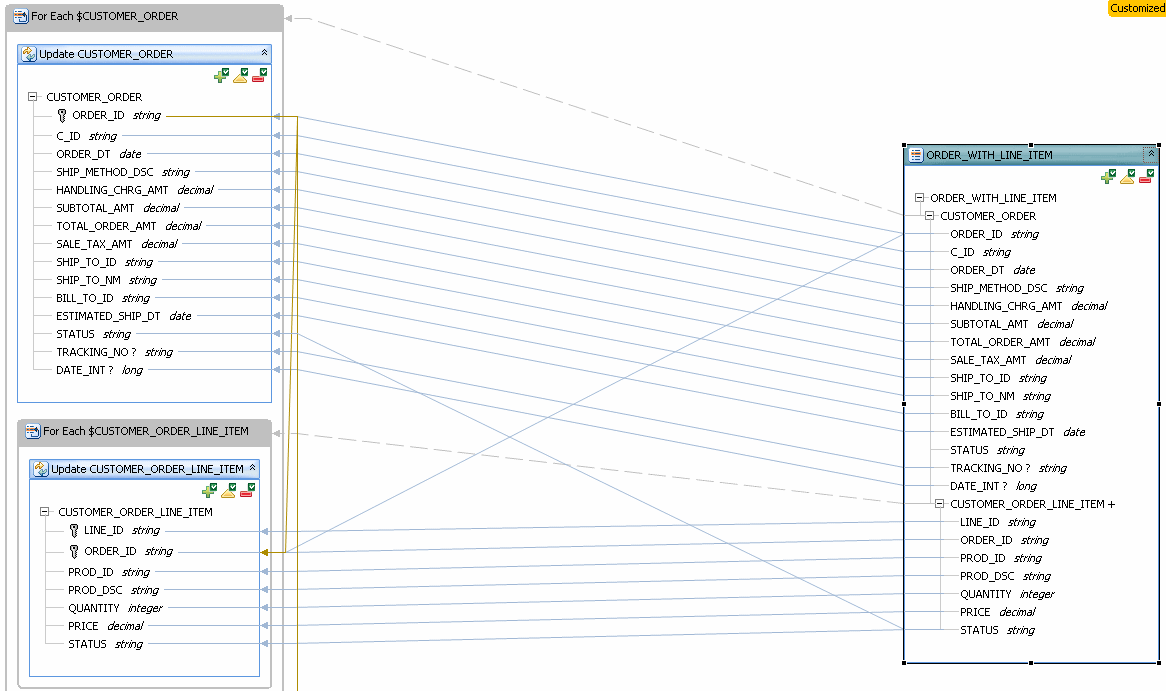Click the Update CUSTOMER_ORDER operation icon
This screenshot has height=691, width=1166.
(x=29, y=54)
